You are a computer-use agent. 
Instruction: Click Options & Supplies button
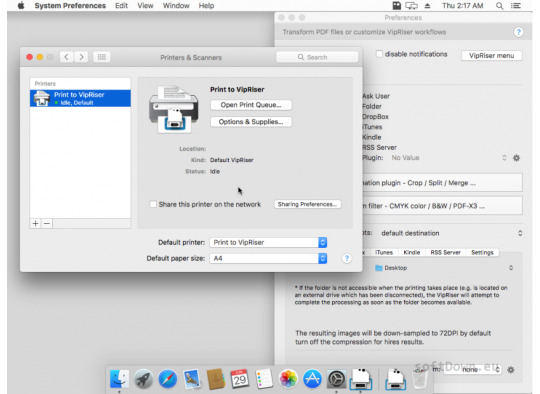click(x=251, y=122)
